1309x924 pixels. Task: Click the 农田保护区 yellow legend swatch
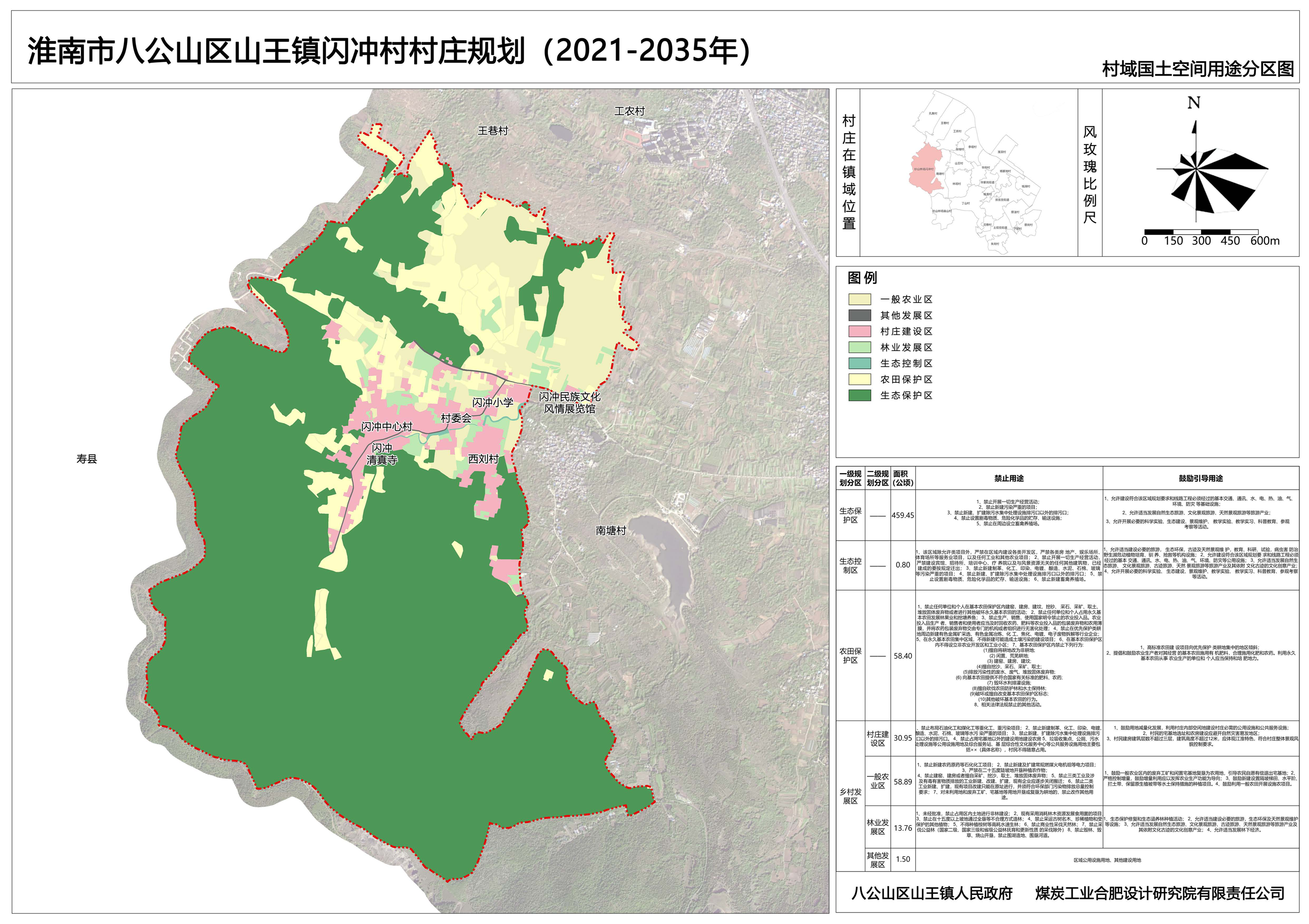coord(859,379)
